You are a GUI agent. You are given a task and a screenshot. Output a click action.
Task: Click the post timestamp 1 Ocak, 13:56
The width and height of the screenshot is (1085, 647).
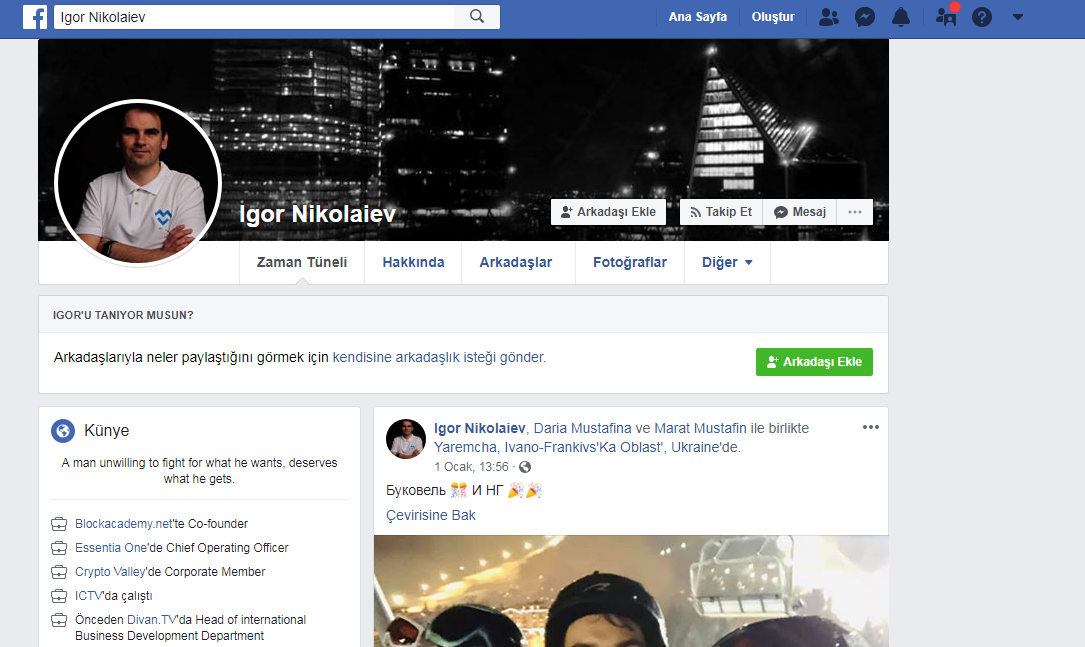coord(471,467)
